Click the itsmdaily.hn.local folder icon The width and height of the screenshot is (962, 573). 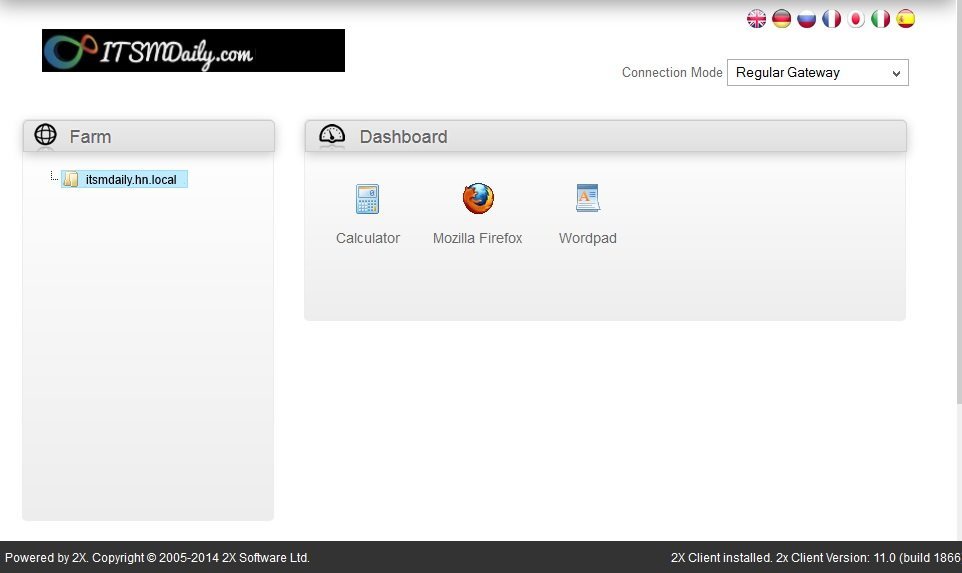pos(71,179)
